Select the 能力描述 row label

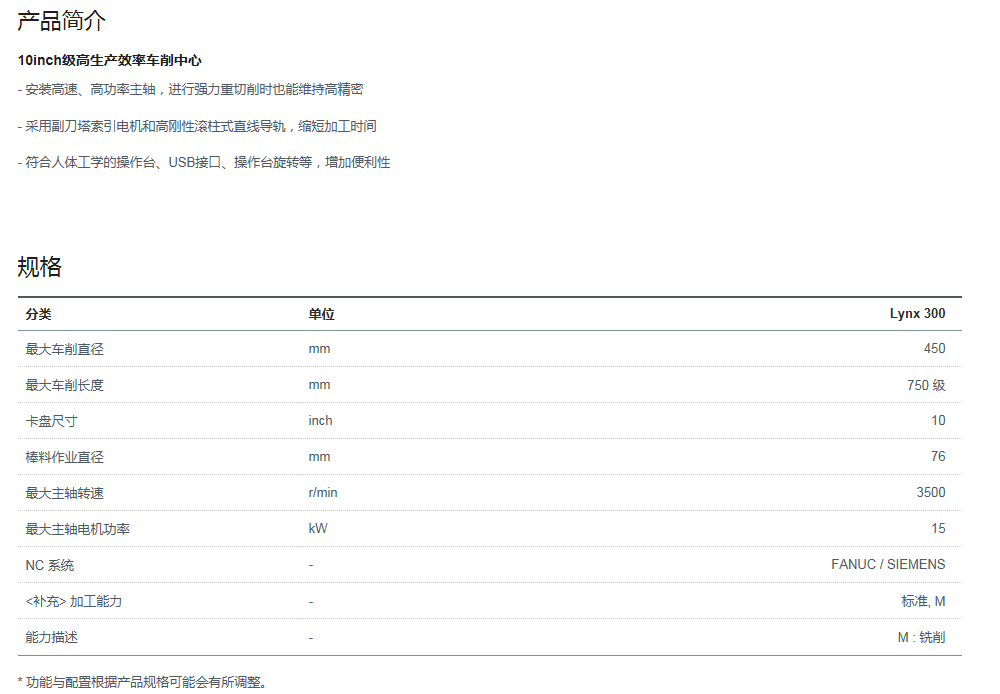51,637
